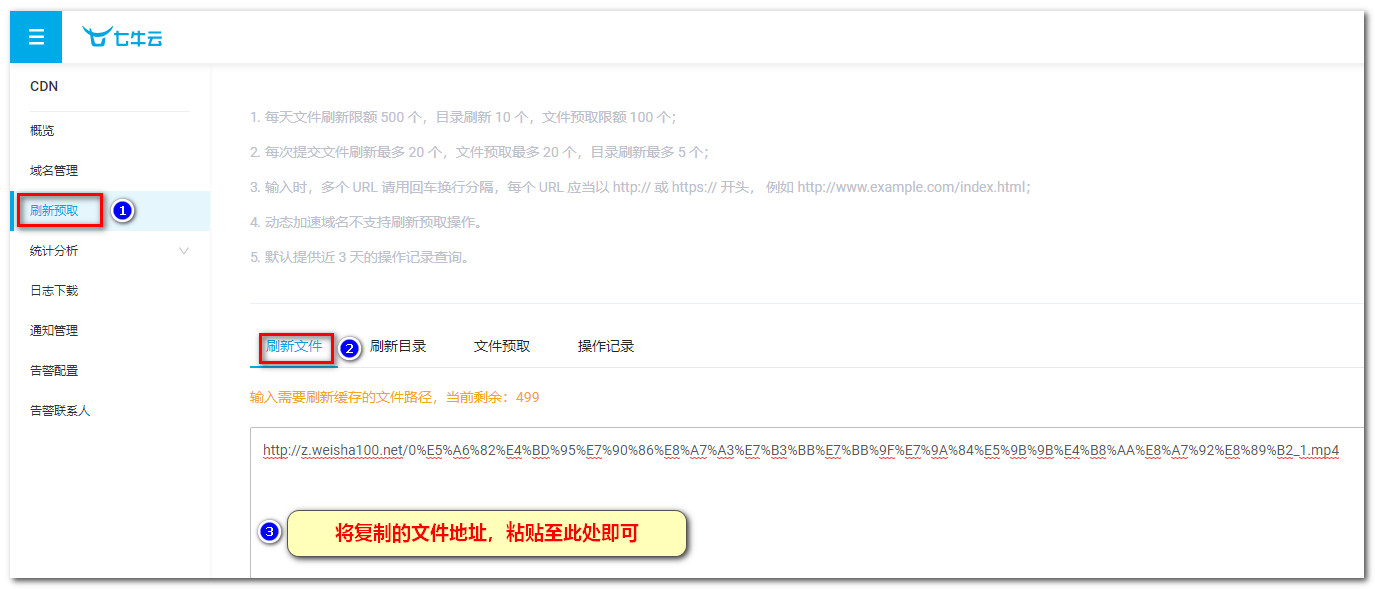Go to 域名管理 in sidebar
Image resolution: width=1375 pixels, height=589 pixels.
pos(54,171)
